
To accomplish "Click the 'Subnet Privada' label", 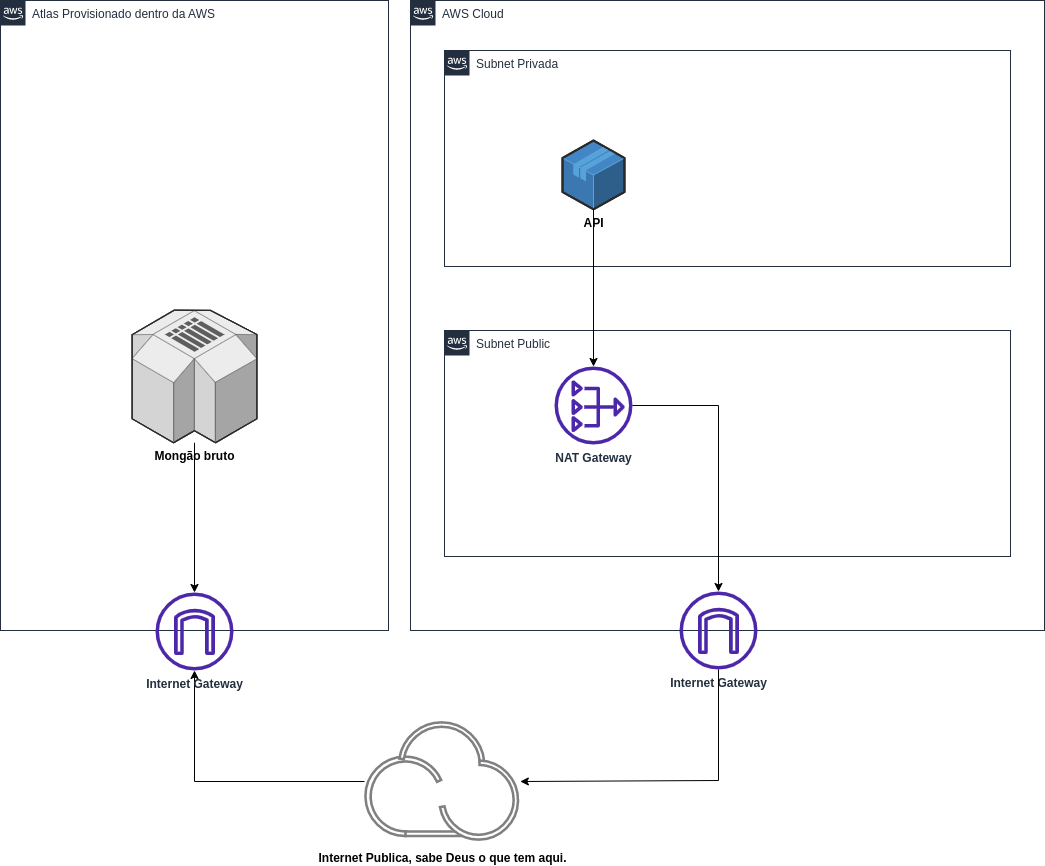I will (516, 64).
